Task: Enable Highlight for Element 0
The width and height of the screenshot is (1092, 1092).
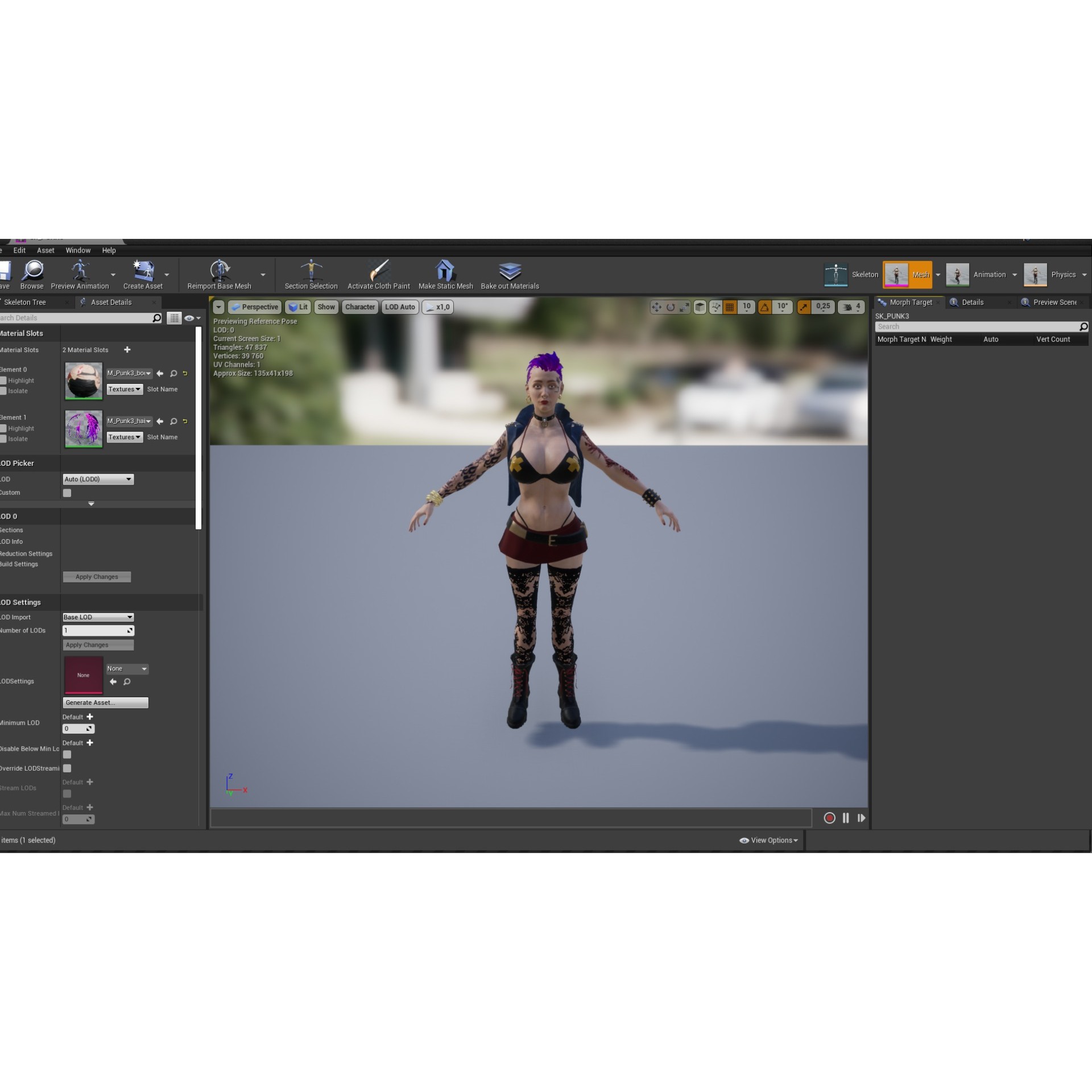Action: point(3,380)
